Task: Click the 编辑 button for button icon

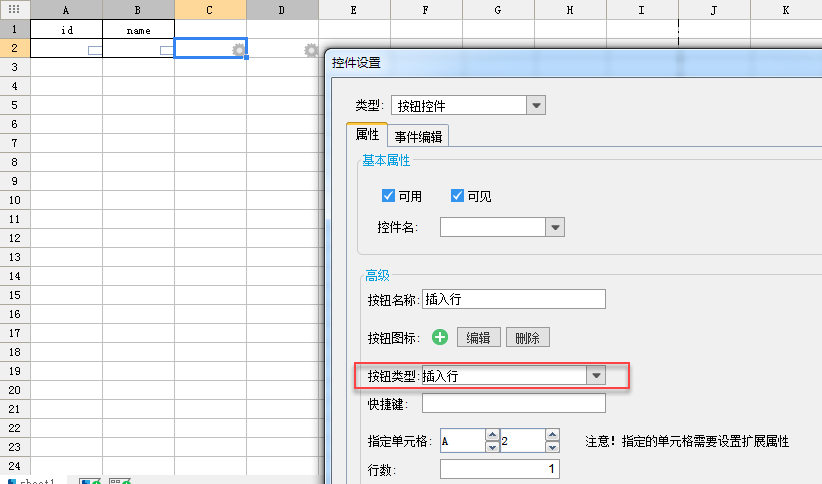Action: click(479, 338)
